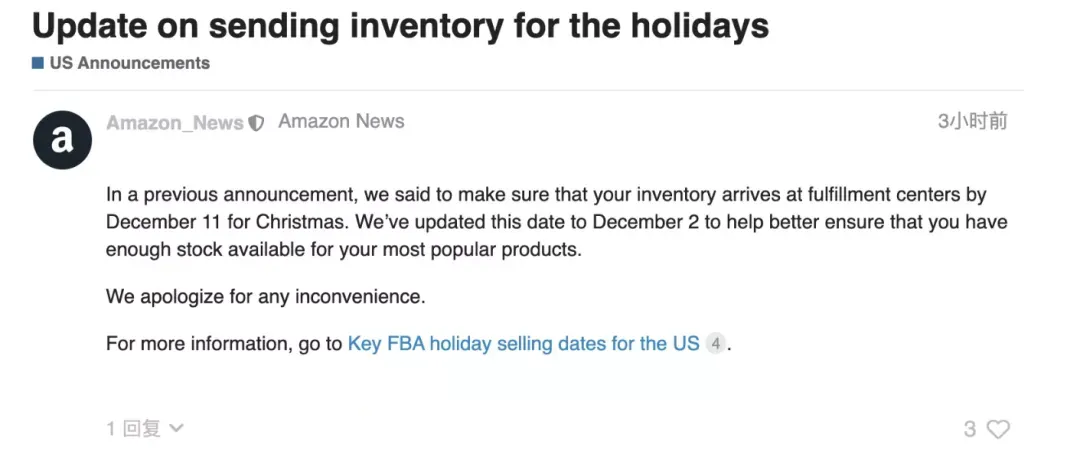Viewport: 1080px width, 461px height.
Task: Open Key FBA holiday selling dates link
Action: pyautogui.click(x=523, y=343)
